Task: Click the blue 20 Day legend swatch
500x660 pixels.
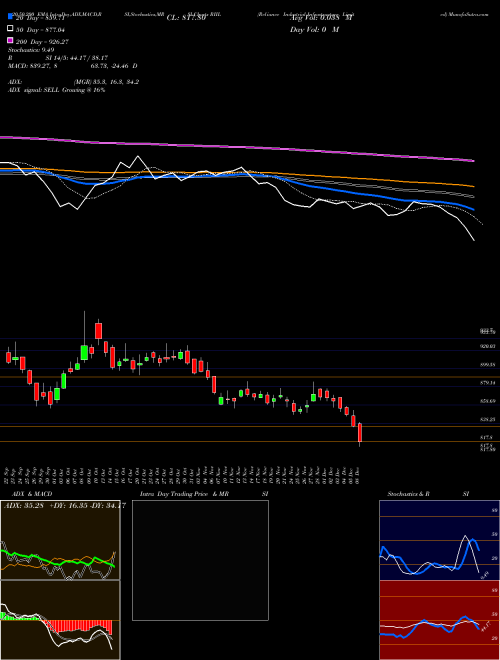Action: coord(10,16)
